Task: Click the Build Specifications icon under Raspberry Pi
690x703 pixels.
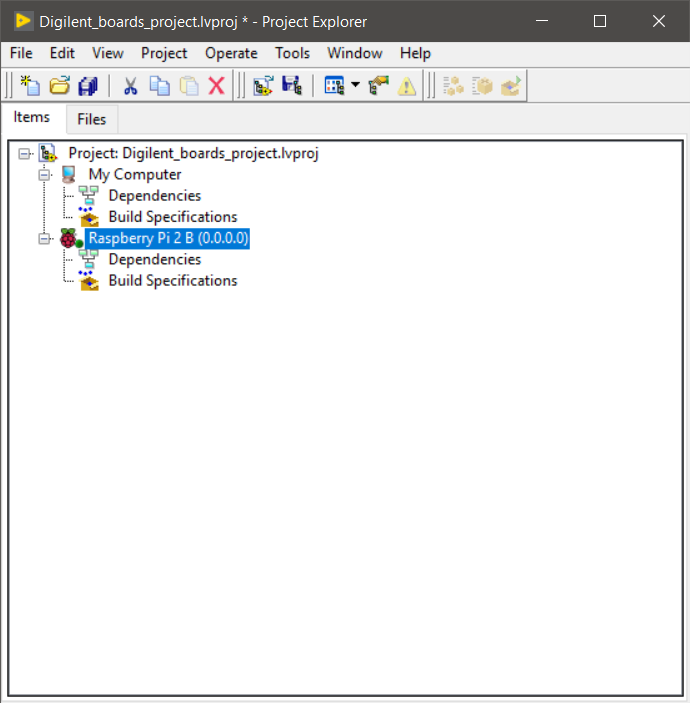Action: [89, 281]
